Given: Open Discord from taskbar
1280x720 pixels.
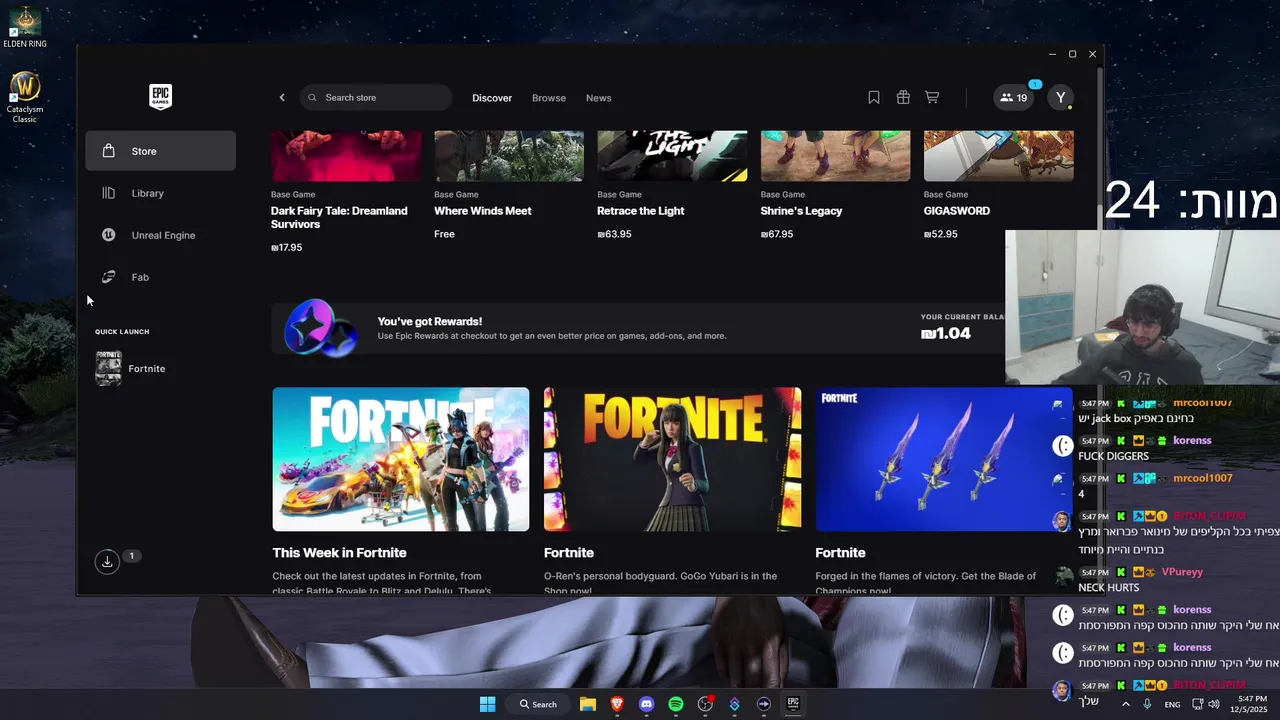Looking at the screenshot, I should (646, 704).
